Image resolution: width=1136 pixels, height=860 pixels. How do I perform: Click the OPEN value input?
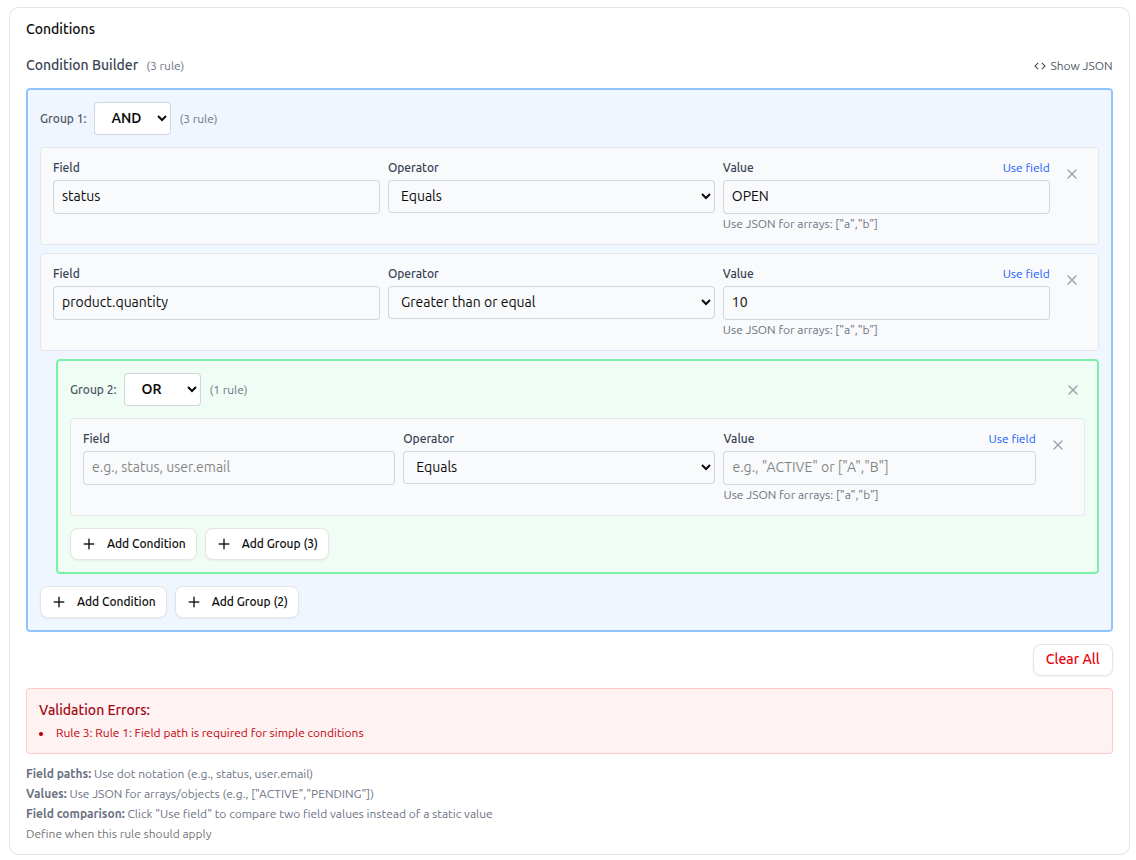point(885,196)
